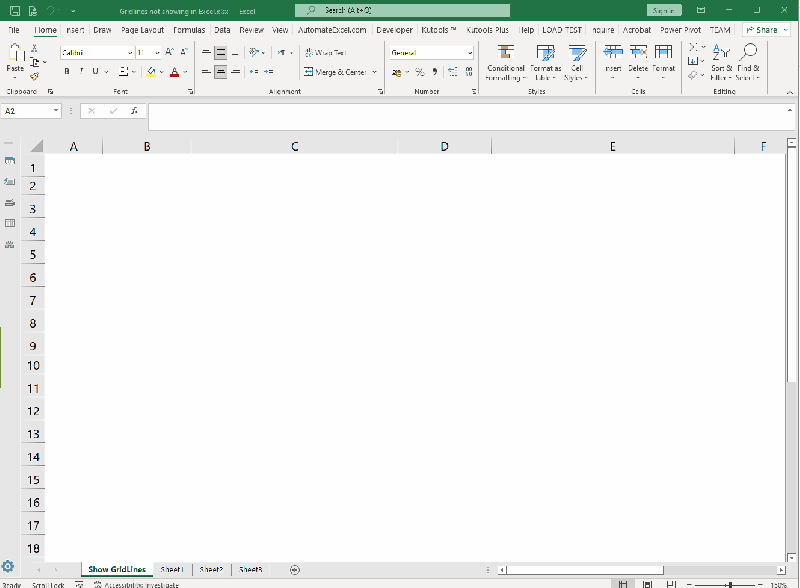Toggle bold formatting
The width and height of the screenshot is (800, 588).
(x=66, y=72)
